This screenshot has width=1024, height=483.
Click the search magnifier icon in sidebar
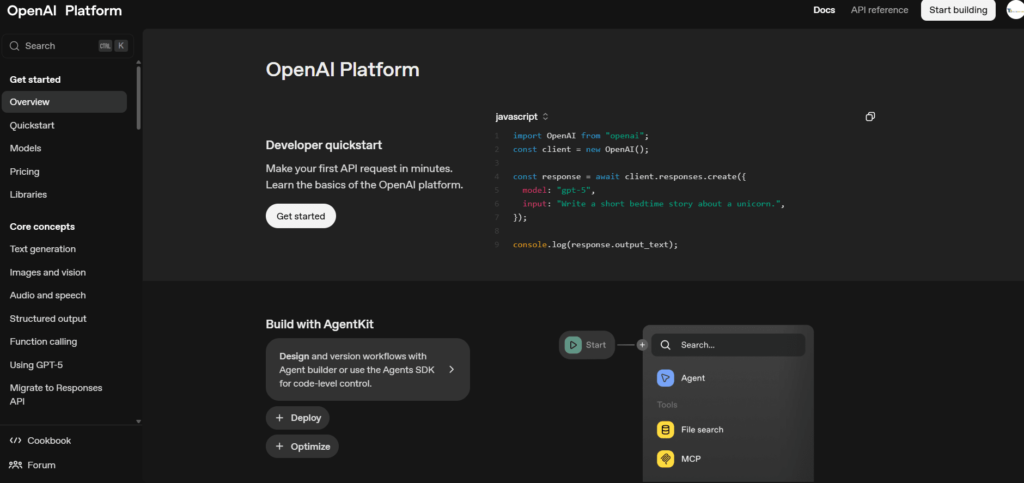14,46
